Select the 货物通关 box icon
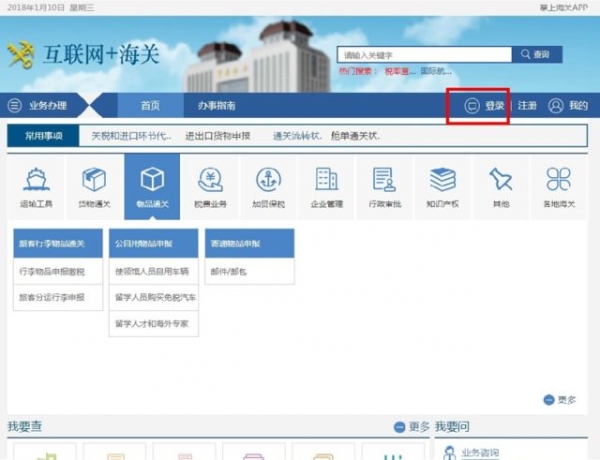Image resolution: width=600 pixels, height=460 pixels. tap(94, 186)
